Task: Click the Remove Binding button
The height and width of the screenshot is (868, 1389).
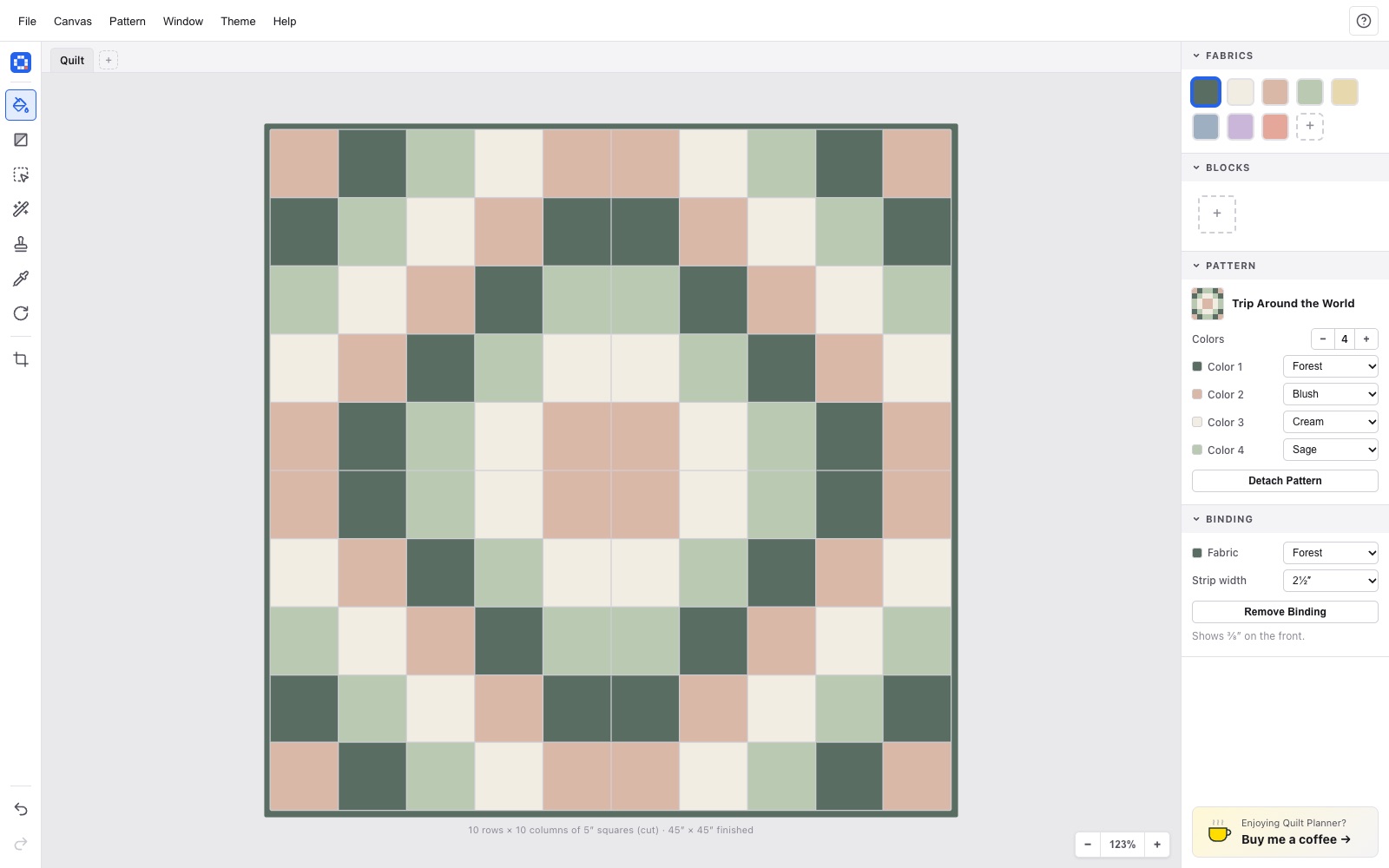Action: tap(1285, 612)
